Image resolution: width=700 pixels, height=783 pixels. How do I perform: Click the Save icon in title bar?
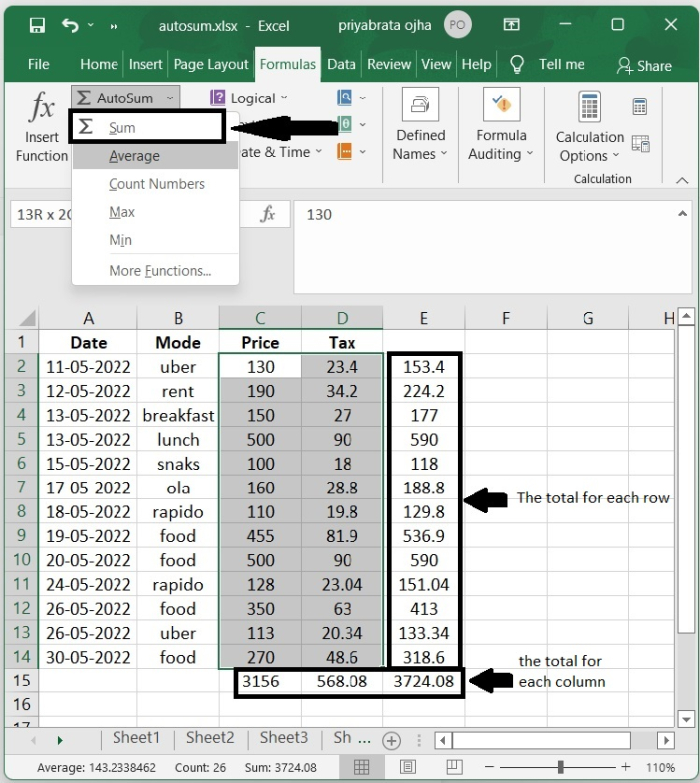click(x=37, y=25)
